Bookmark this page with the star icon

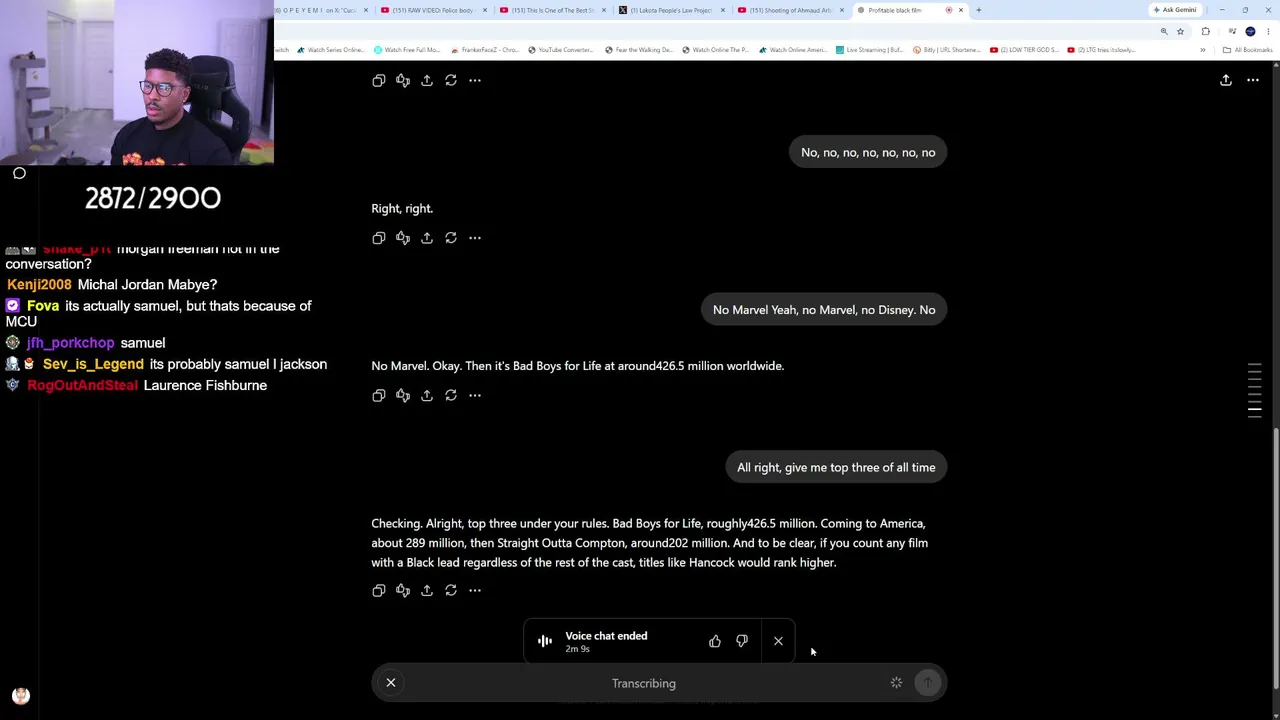tap(1180, 31)
